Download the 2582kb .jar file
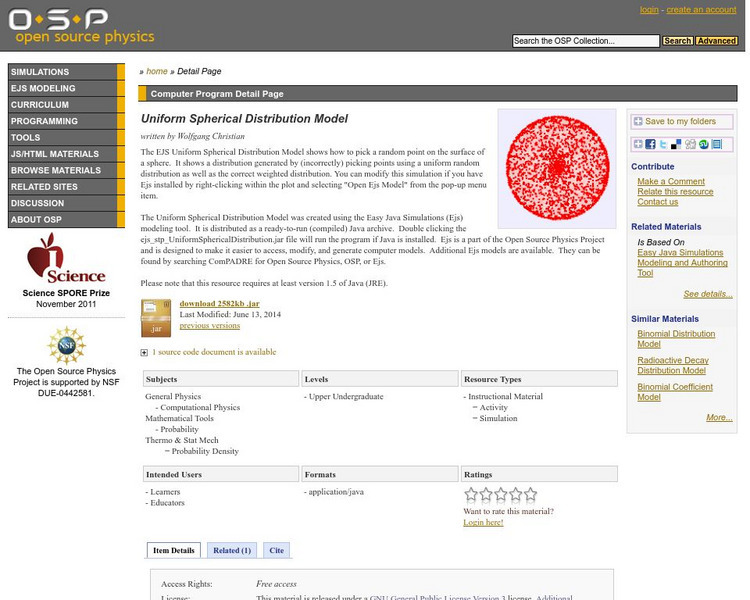The width and height of the screenshot is (750, 600). [220, 303]
